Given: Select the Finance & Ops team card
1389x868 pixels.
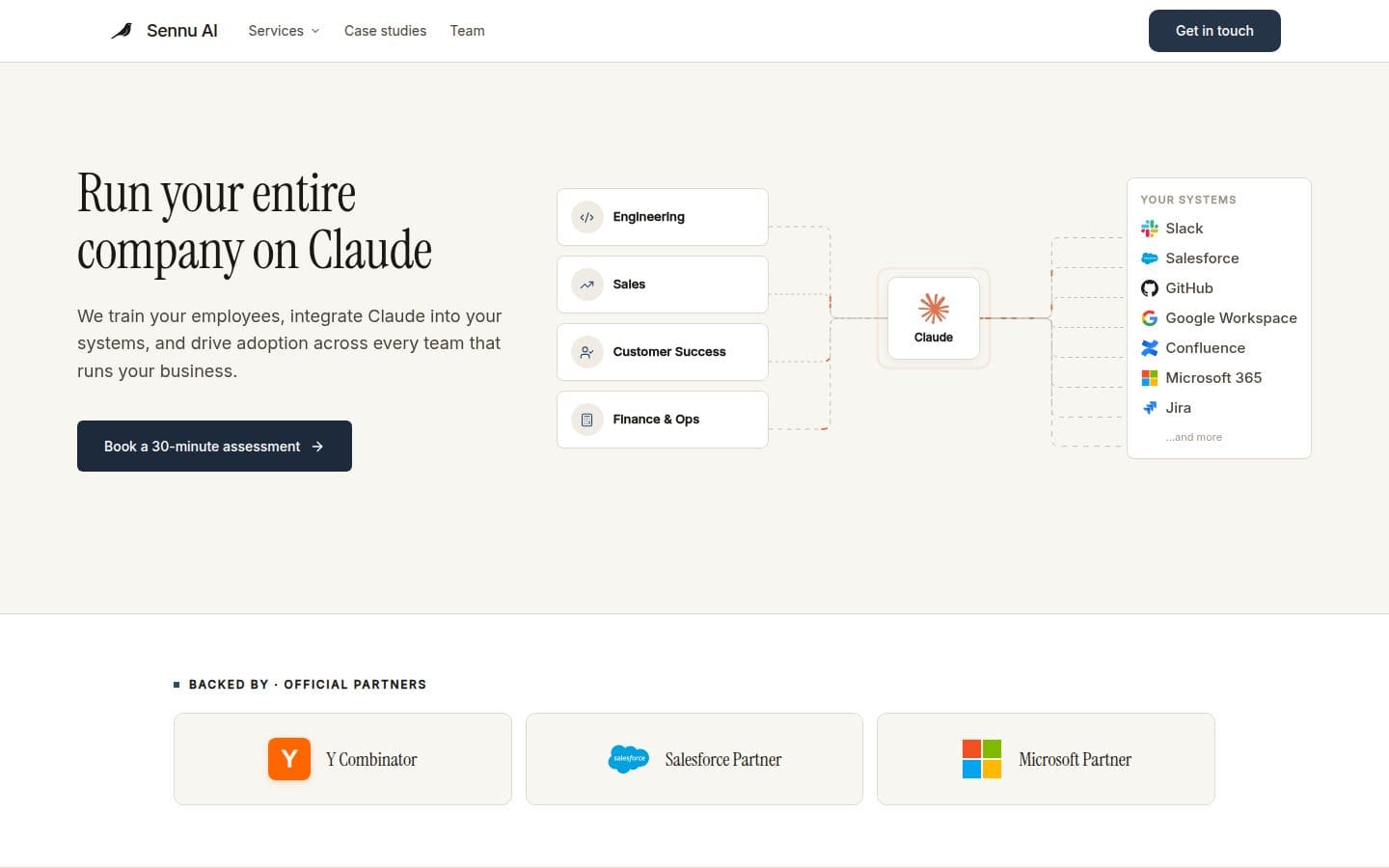Looking at the screenshot, I should pos(663,420).
